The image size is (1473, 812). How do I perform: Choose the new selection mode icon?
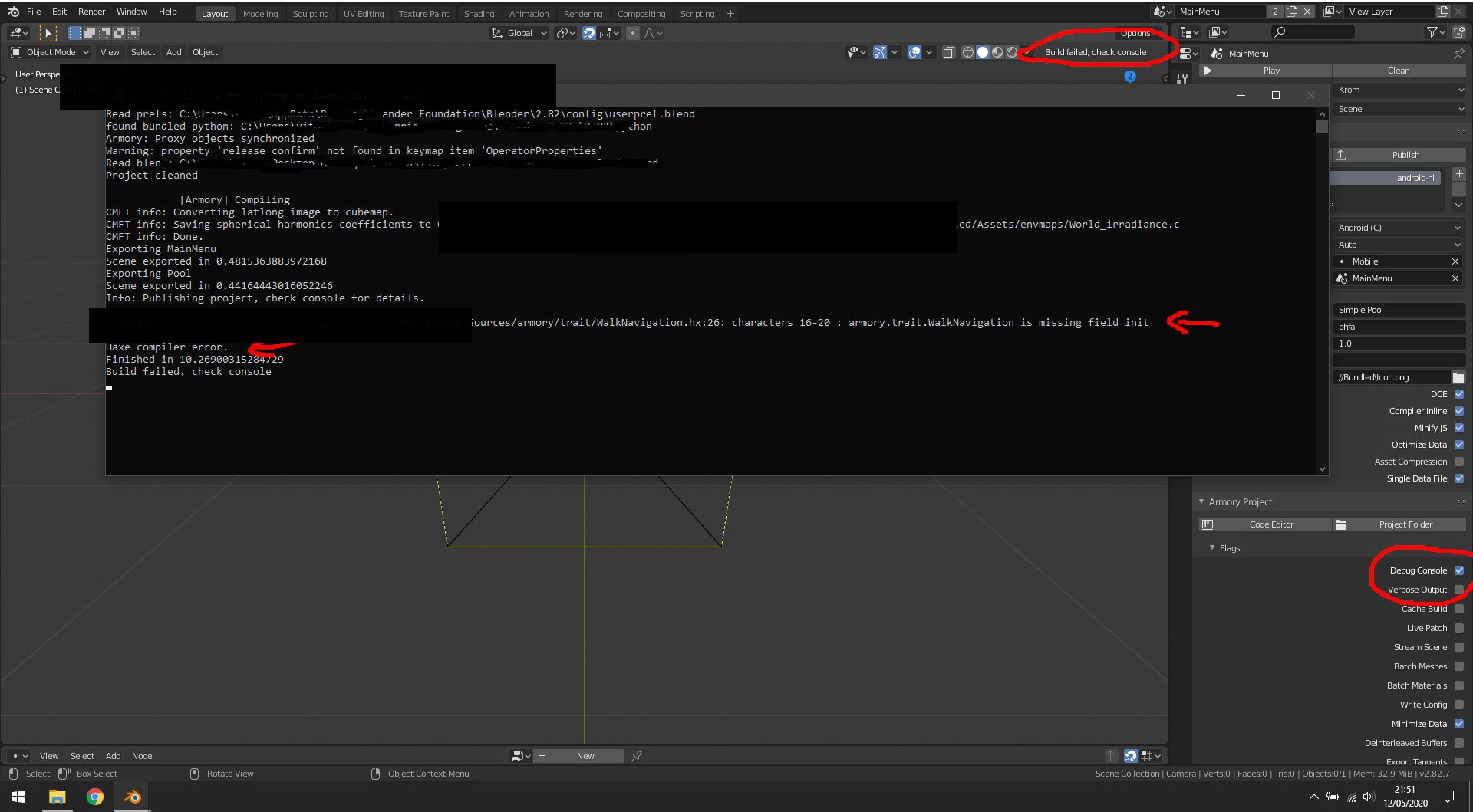[74, 33]
